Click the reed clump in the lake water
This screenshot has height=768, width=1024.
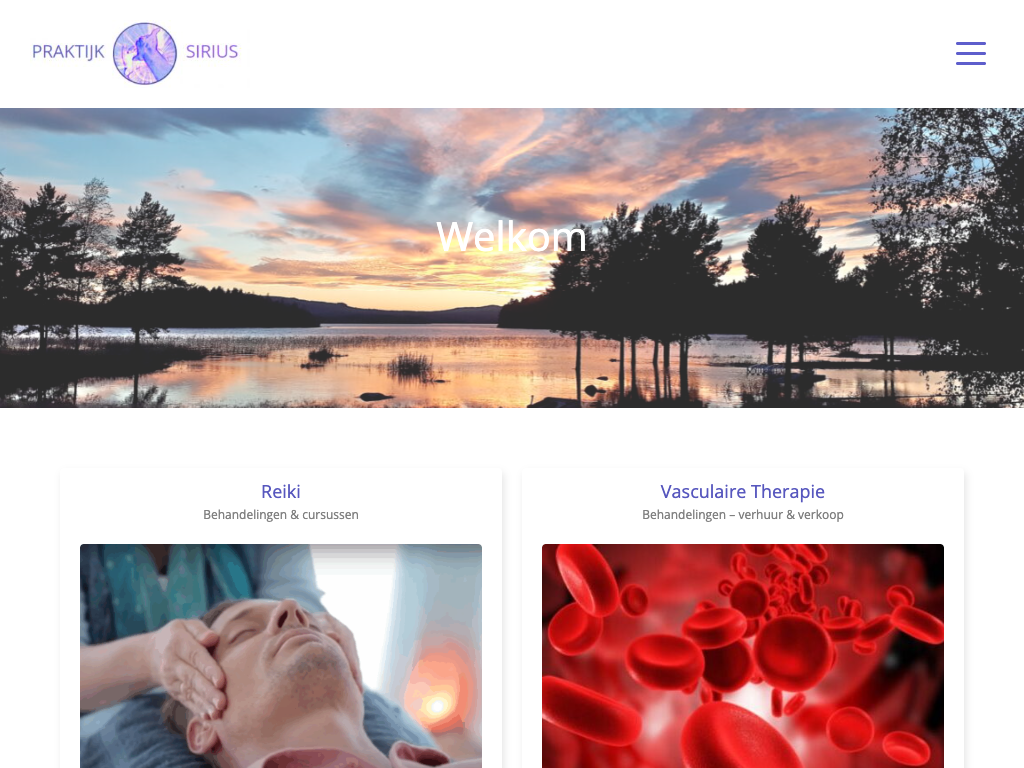(410, 366)
